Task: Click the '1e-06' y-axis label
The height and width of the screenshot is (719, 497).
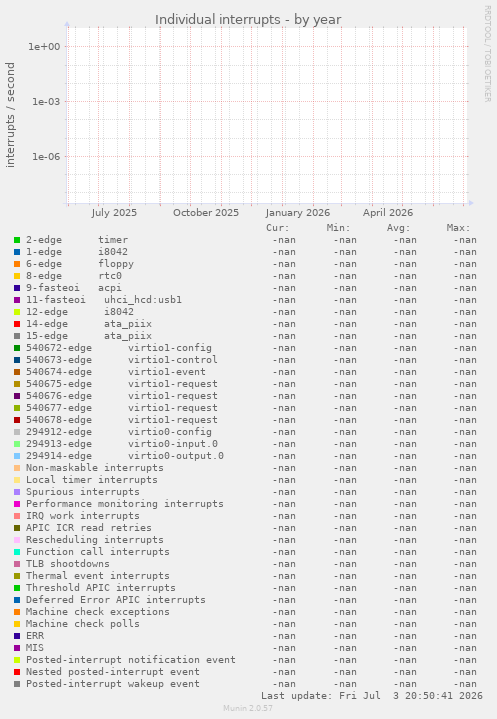Action: pyautogui.click(x=46, y=156)
